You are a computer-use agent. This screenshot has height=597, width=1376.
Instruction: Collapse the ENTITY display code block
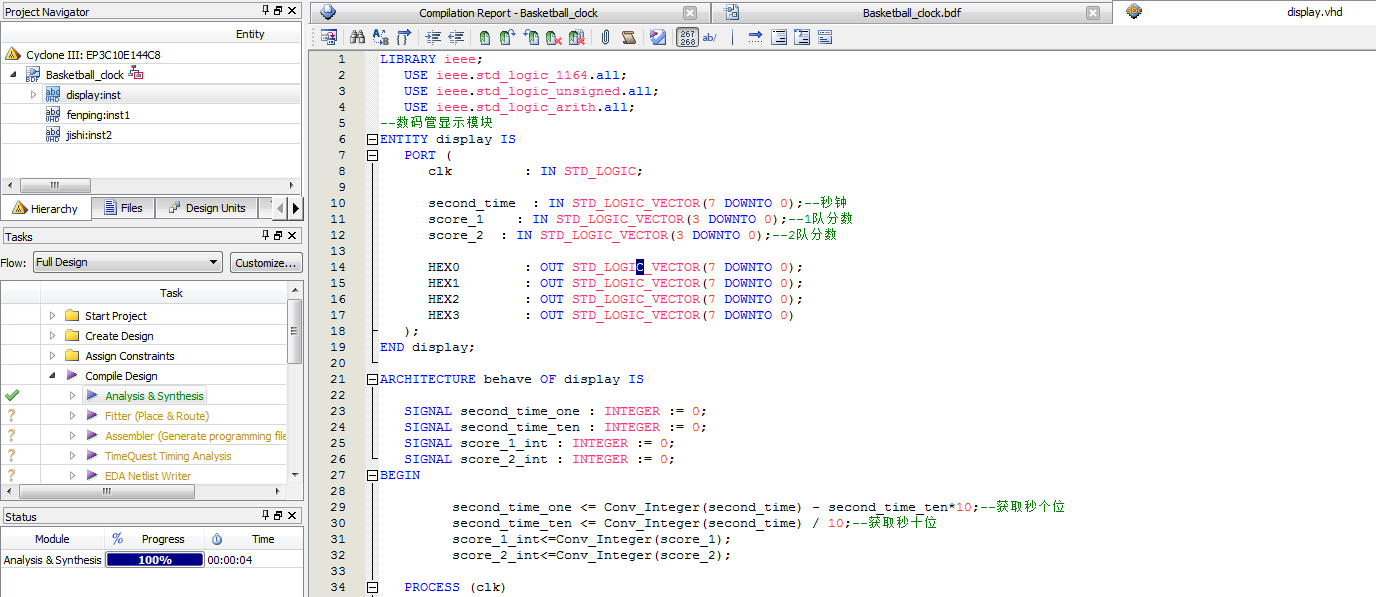(x=373, y=140)
